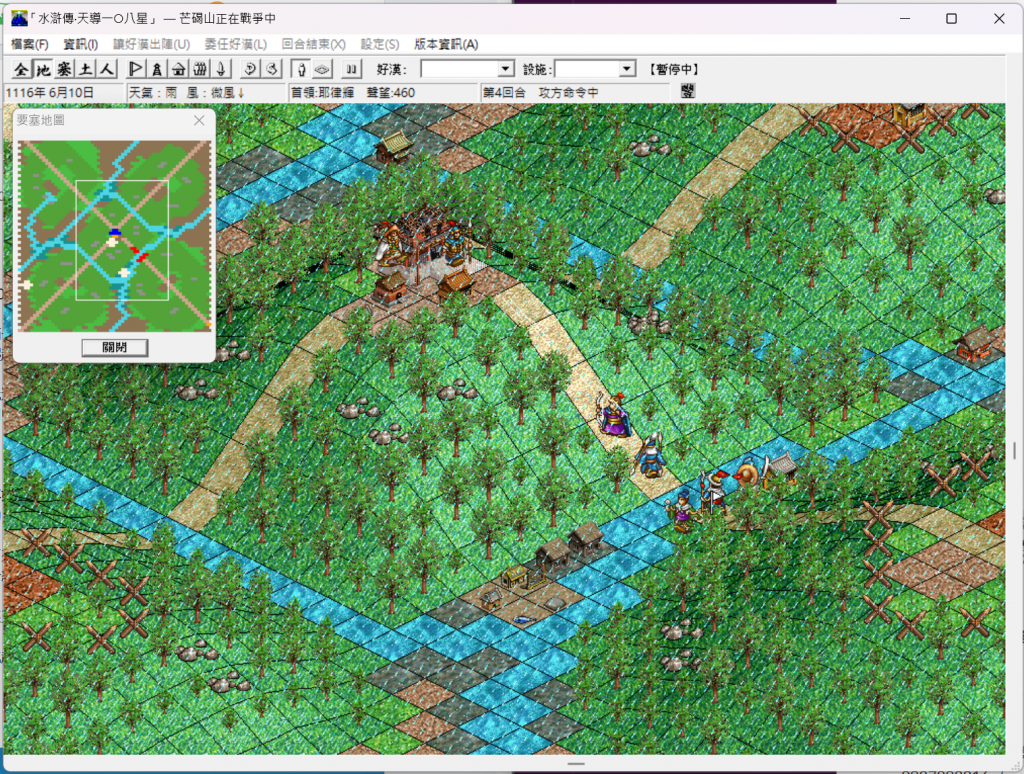Open the 好漢 hero dropdown list

click(x=505, y=69)
